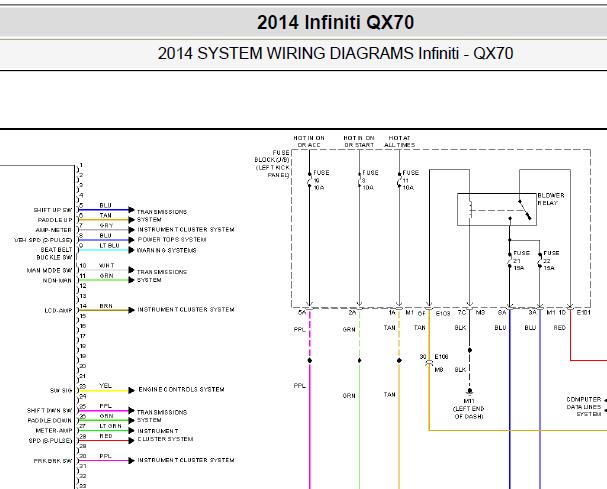Select the 'COMPUTER DATA LINES SYSTEM' reference
Viewport: 607px width, 489px height.
[584, 407]
